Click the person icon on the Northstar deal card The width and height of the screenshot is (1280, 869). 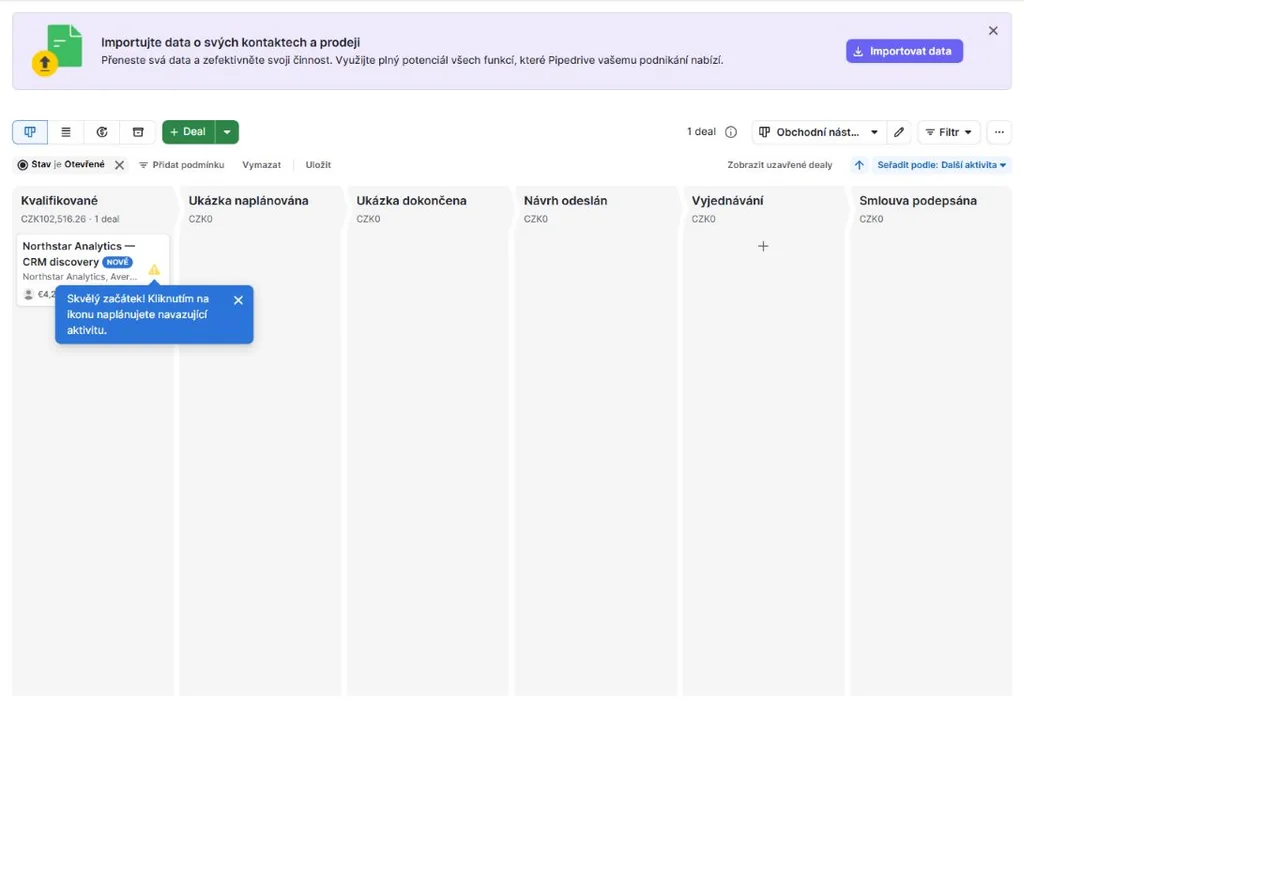click(x=29, y=295)
